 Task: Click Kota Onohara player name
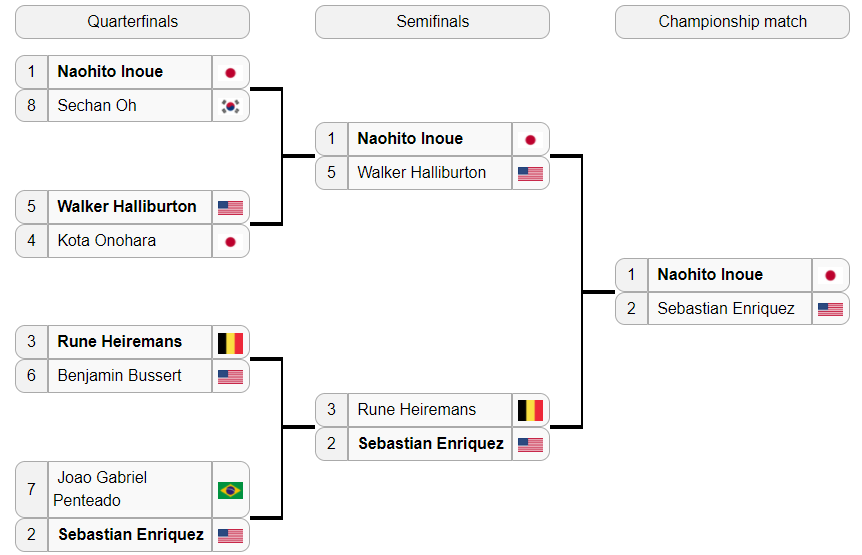tap(107, 241)
